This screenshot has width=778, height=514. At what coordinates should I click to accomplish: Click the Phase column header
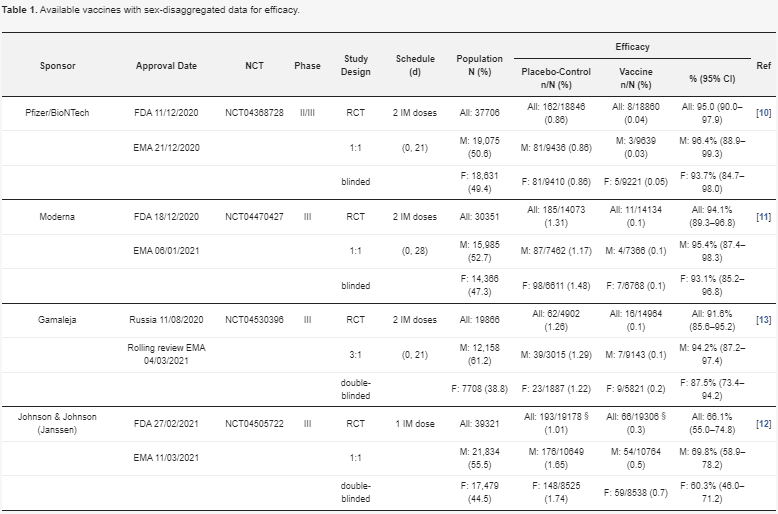[307, 65]
